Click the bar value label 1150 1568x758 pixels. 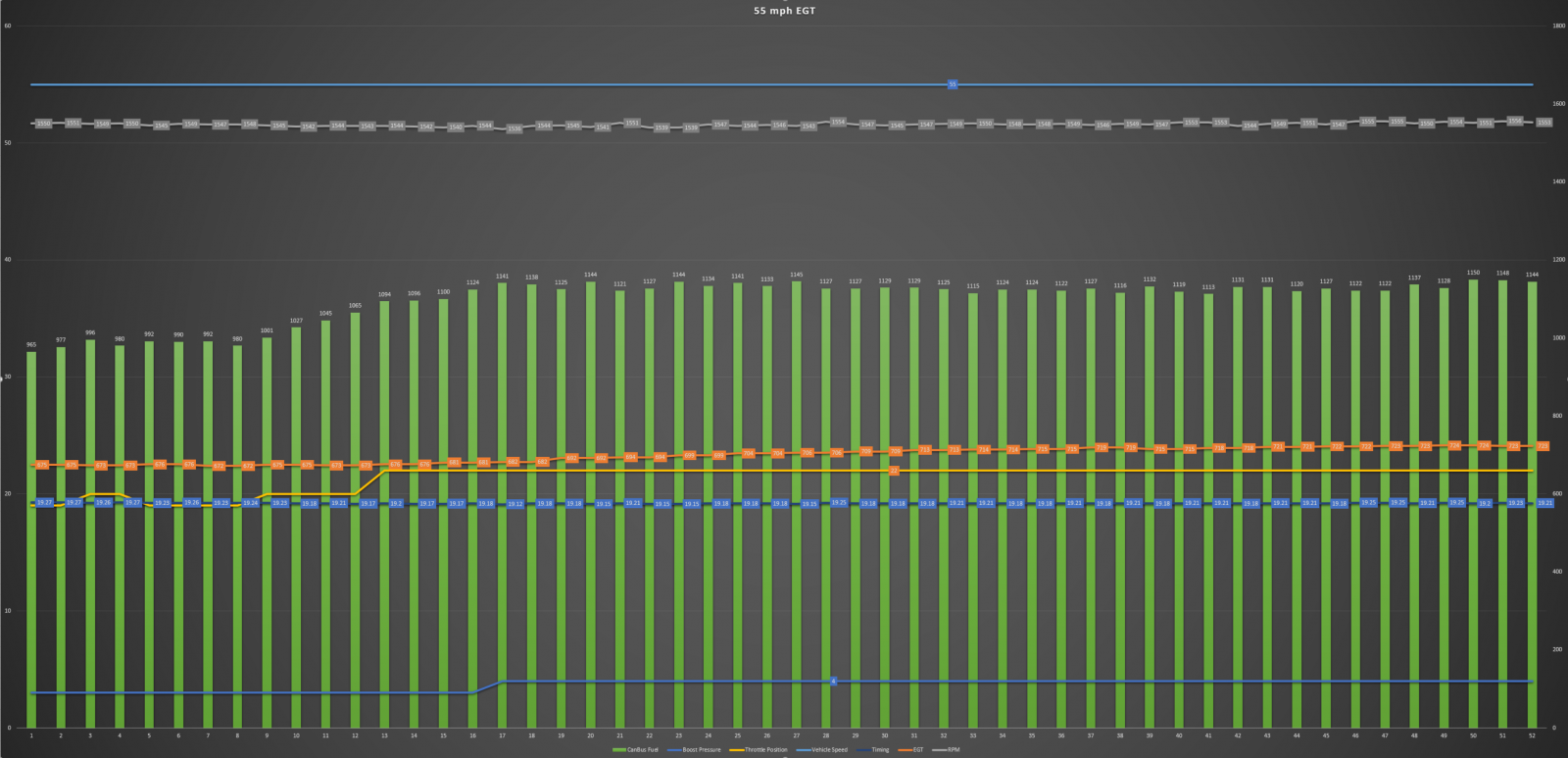coord(1473,274)
